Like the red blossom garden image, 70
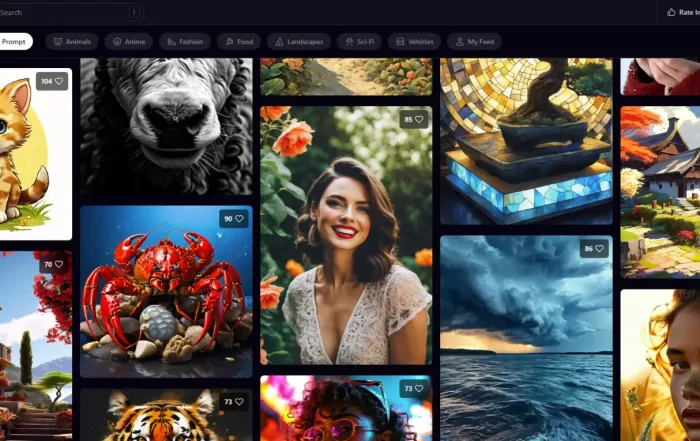The image size is (700, 441). (58, 264)
